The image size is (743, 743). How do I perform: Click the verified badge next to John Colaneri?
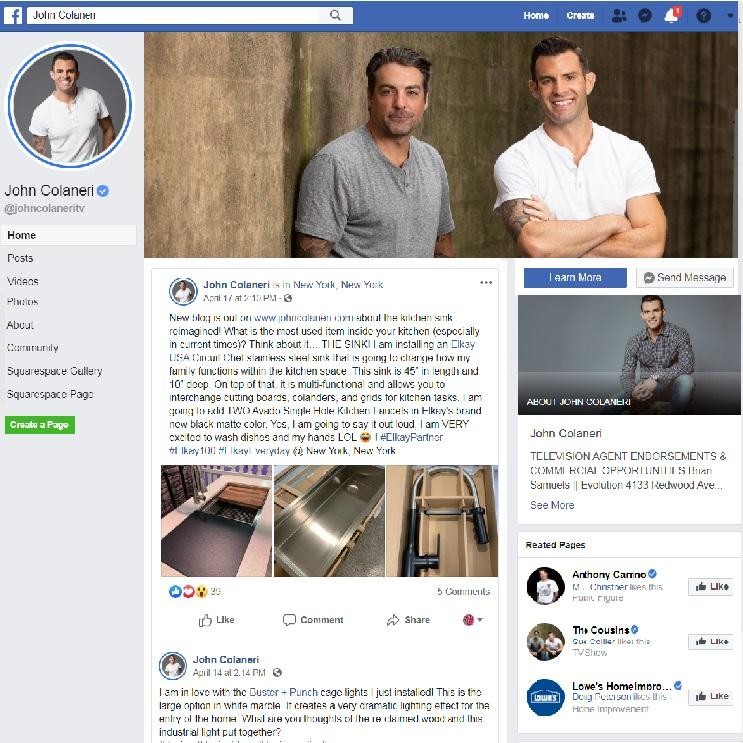click(x=103, y=191)
